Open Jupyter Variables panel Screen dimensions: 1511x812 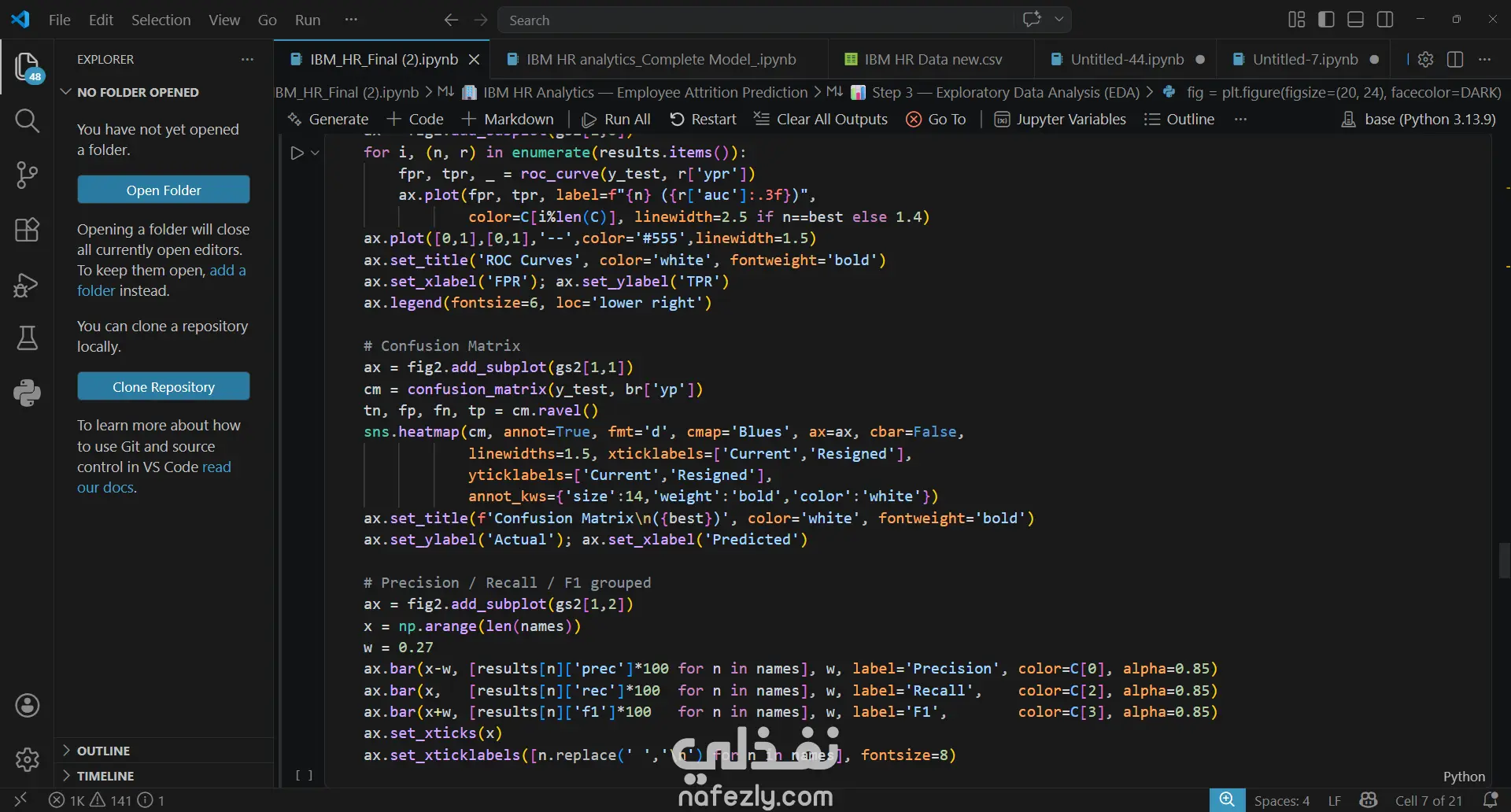click(x=1060, y=120)
